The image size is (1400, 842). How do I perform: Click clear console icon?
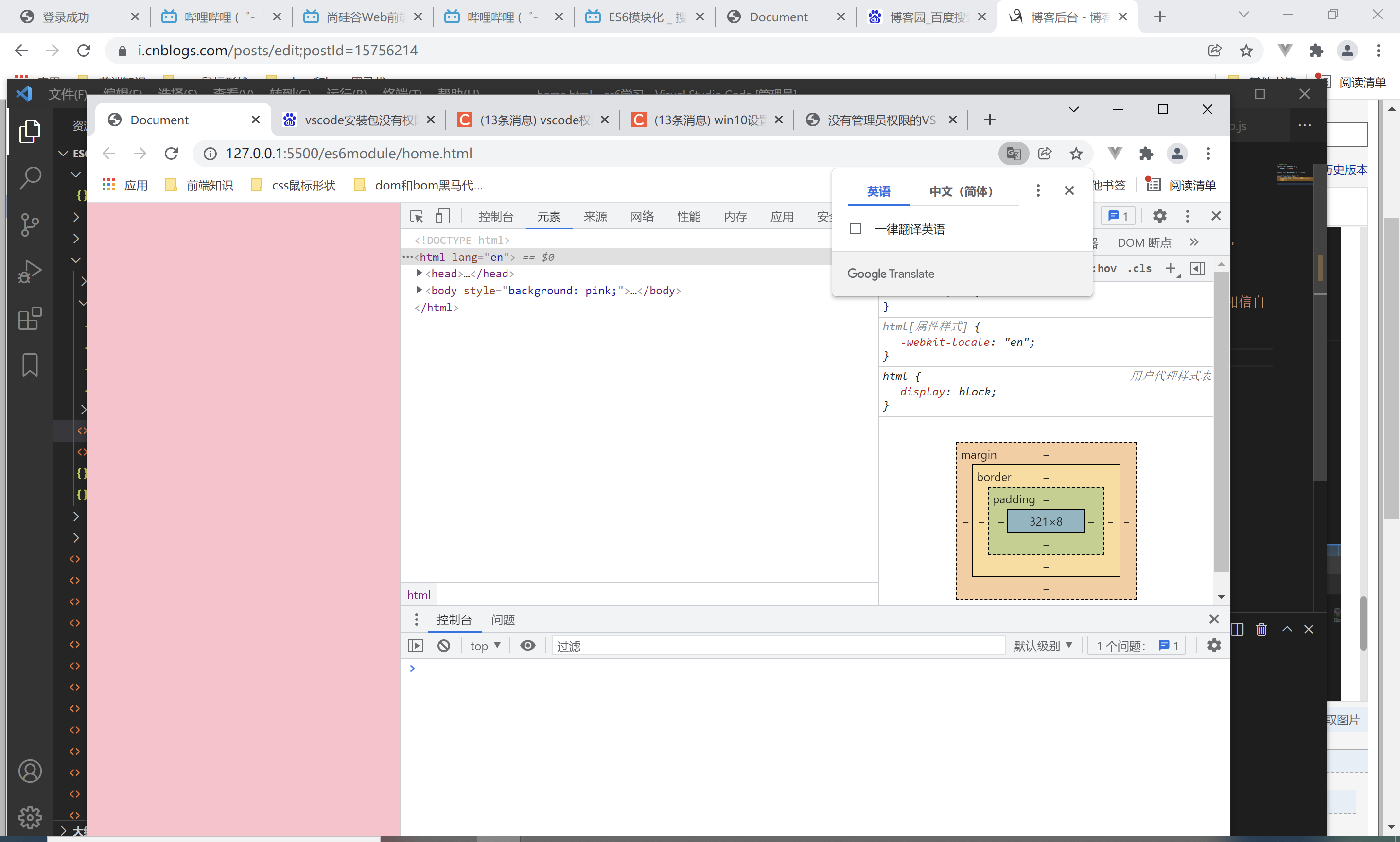(444, 646)
